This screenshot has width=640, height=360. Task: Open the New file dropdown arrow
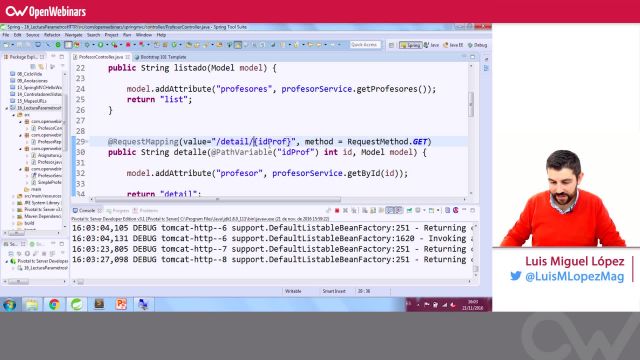click(x=12, y=45)
